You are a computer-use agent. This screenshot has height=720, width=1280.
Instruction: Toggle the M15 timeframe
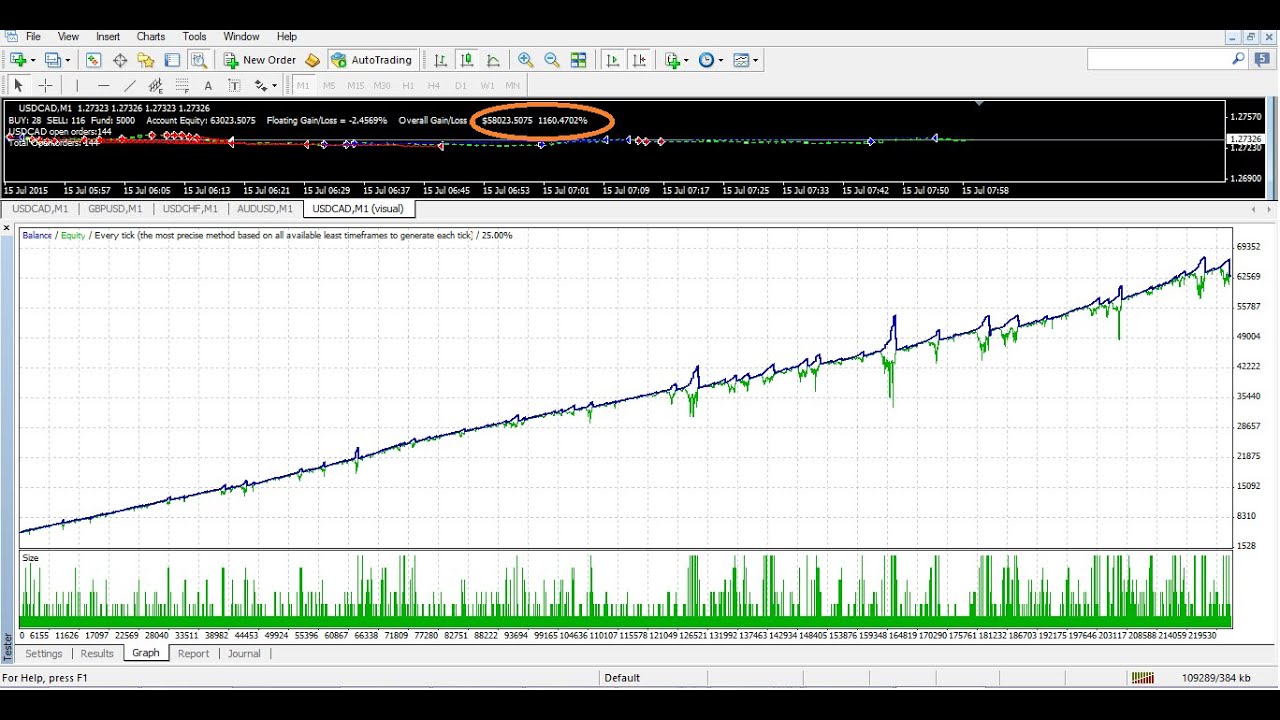tap(354, 86)
